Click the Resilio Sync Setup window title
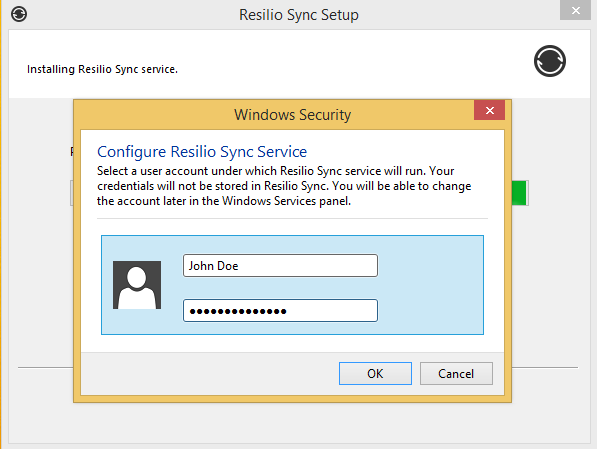The height and width of the screenshot is (449, 597). coord(299,15)
